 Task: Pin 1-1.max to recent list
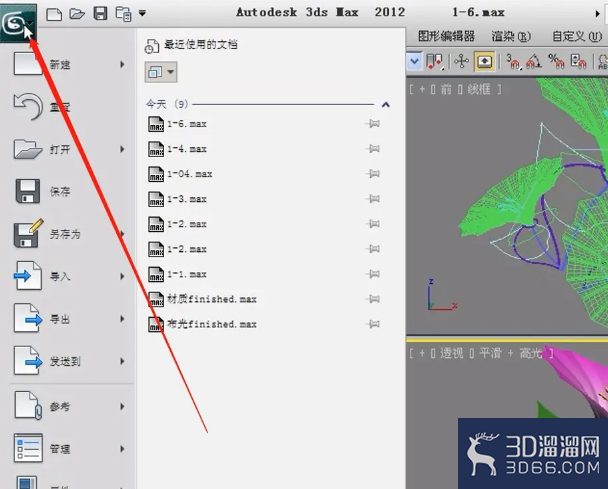(x=373, y=274)
